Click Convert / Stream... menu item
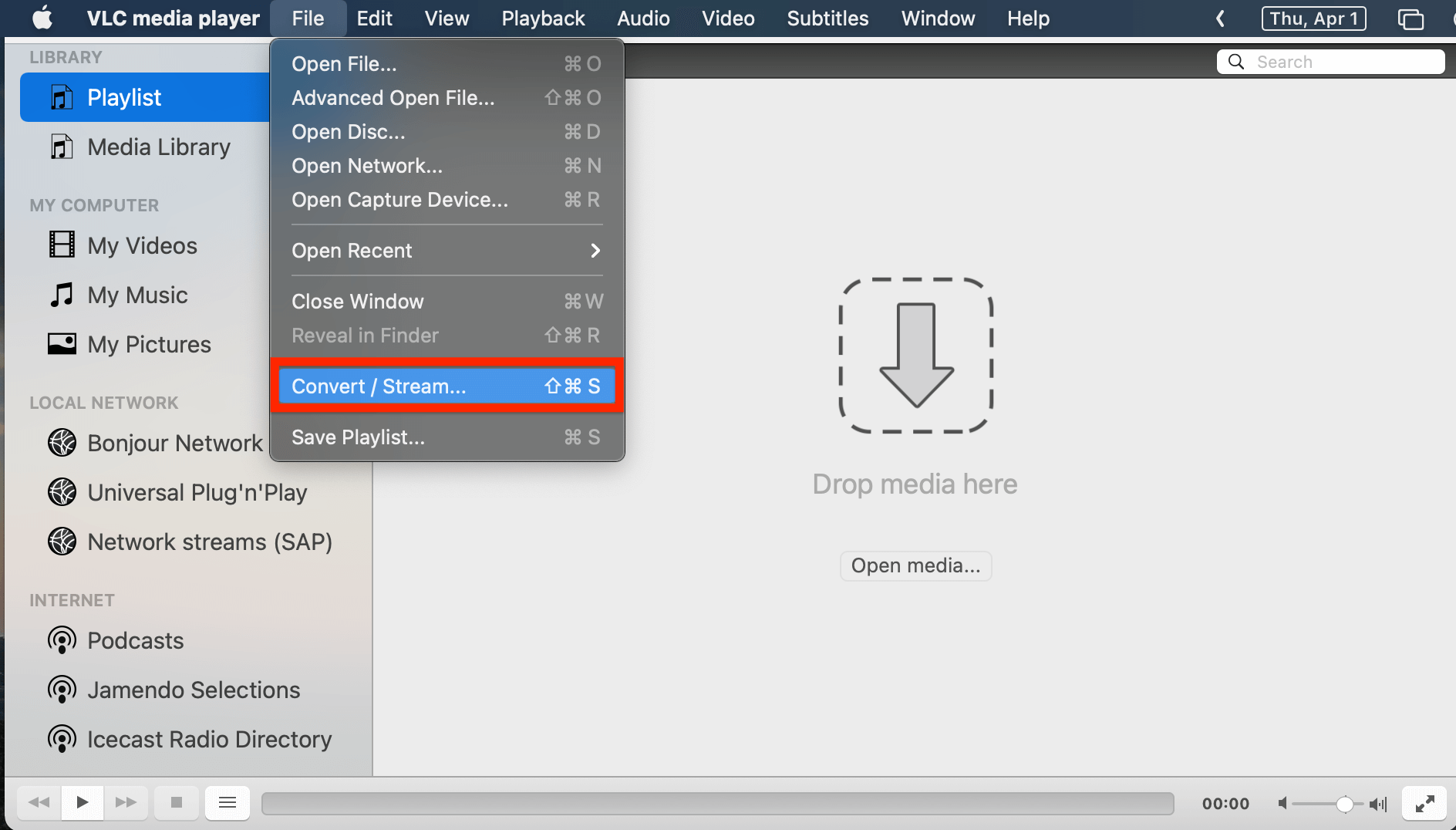 coord(447,386)
